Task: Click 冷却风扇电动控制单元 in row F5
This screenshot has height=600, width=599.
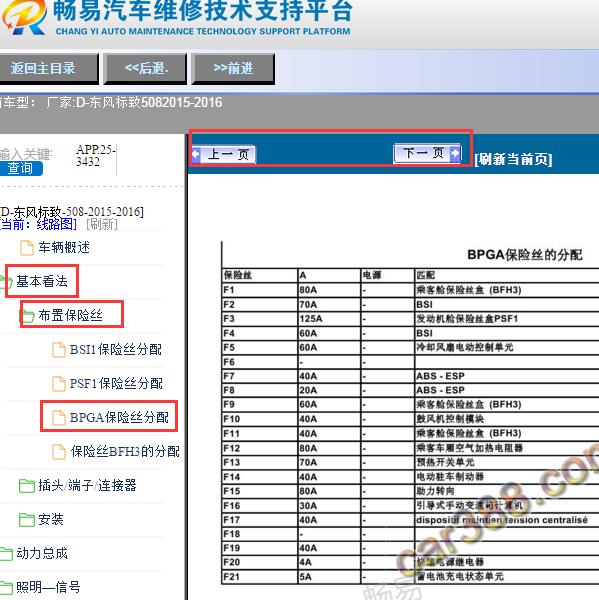Action: (465, 347)
